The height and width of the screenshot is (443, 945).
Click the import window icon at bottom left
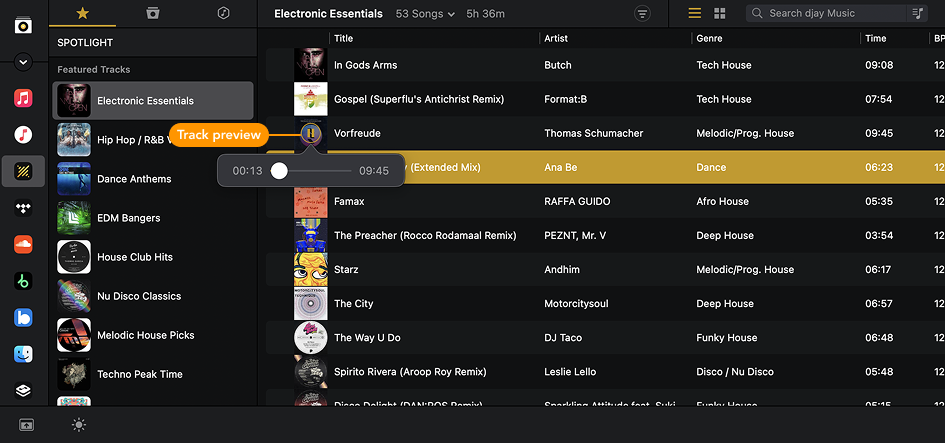click(x=27, y=425)
